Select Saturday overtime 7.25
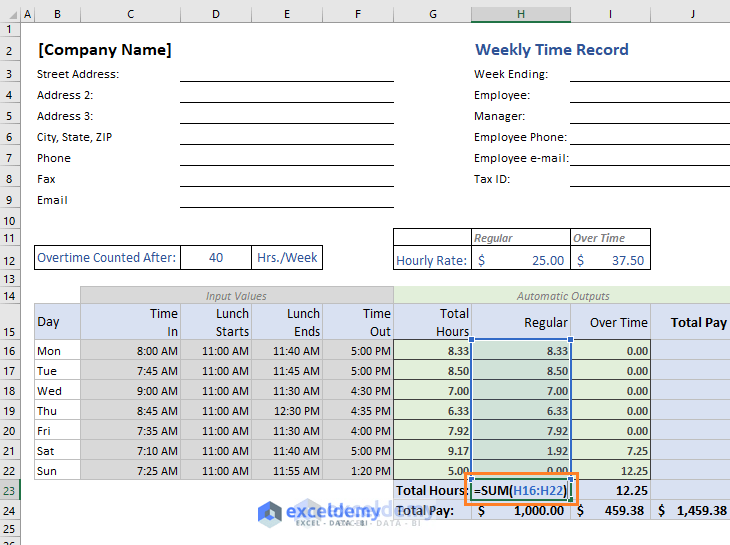This screenshot has width=730, height=545. click(610, 451)
